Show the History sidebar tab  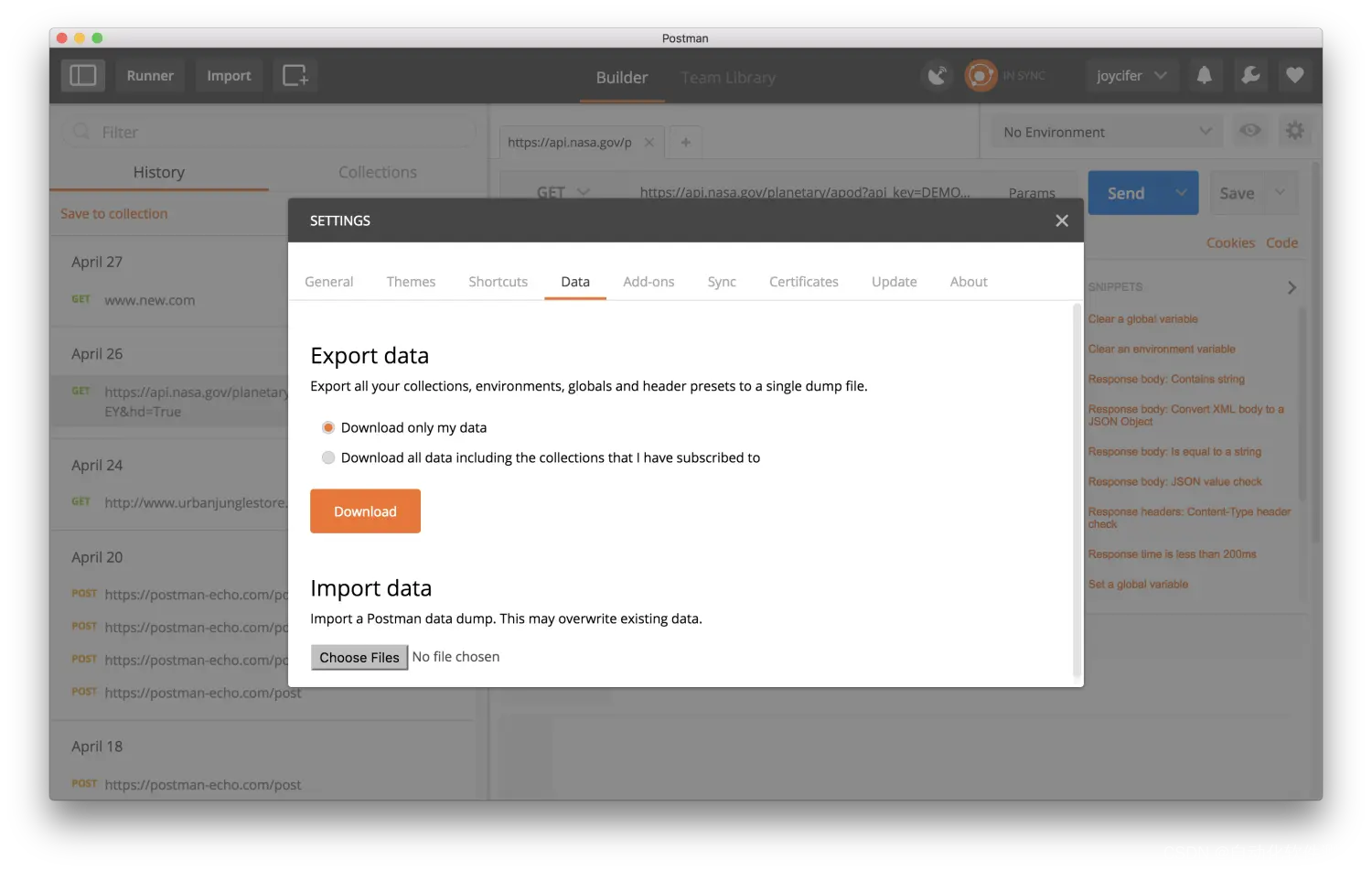tap(159, 172)
